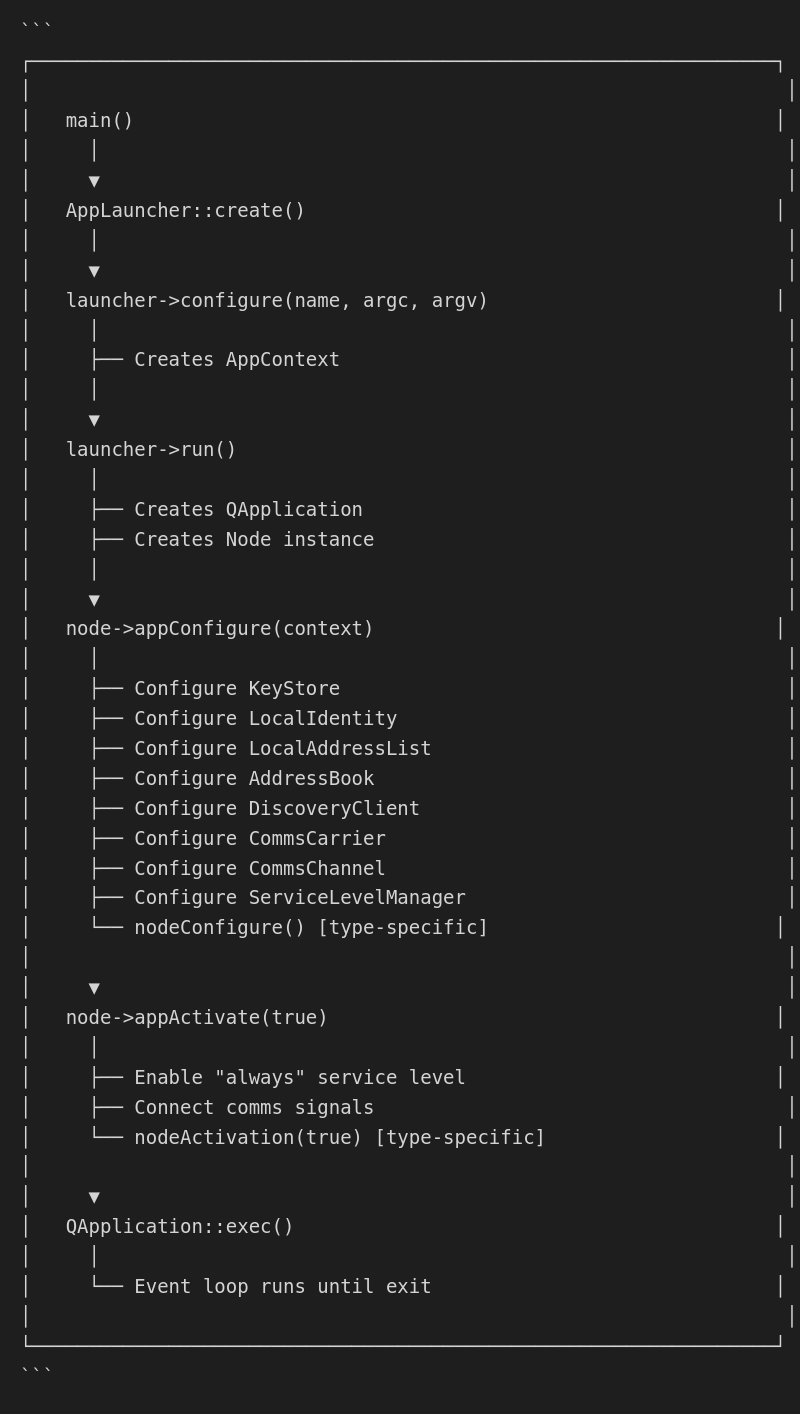Select Enable "always" service level entry

tap(300, 1078)
